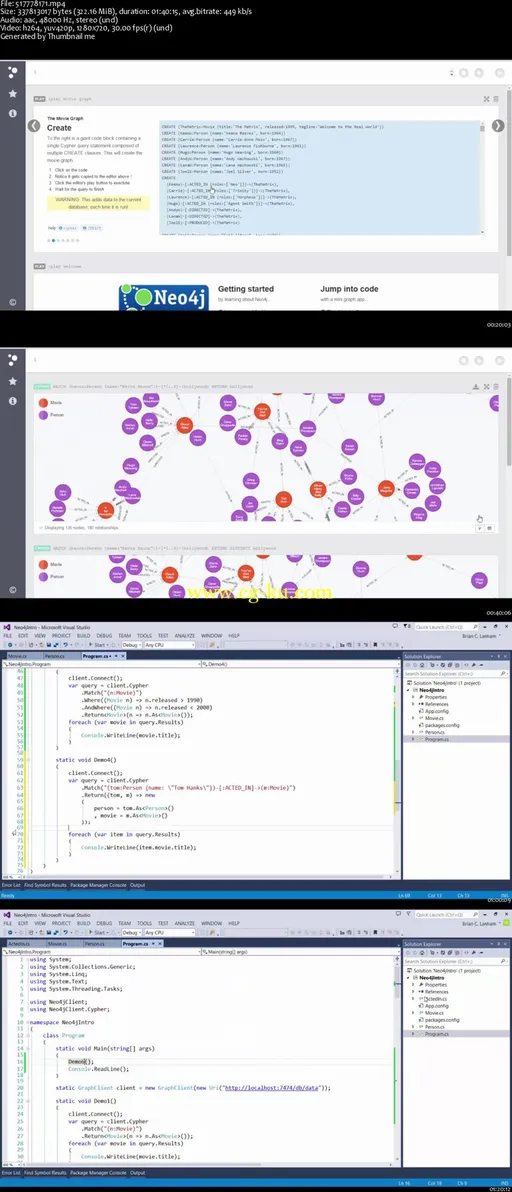Click Quick Launch search box in the Demo4() Visual Studio window
The height and width of the screenshot is (1192, 512).
pyautogui.click(x=449, y=627)
